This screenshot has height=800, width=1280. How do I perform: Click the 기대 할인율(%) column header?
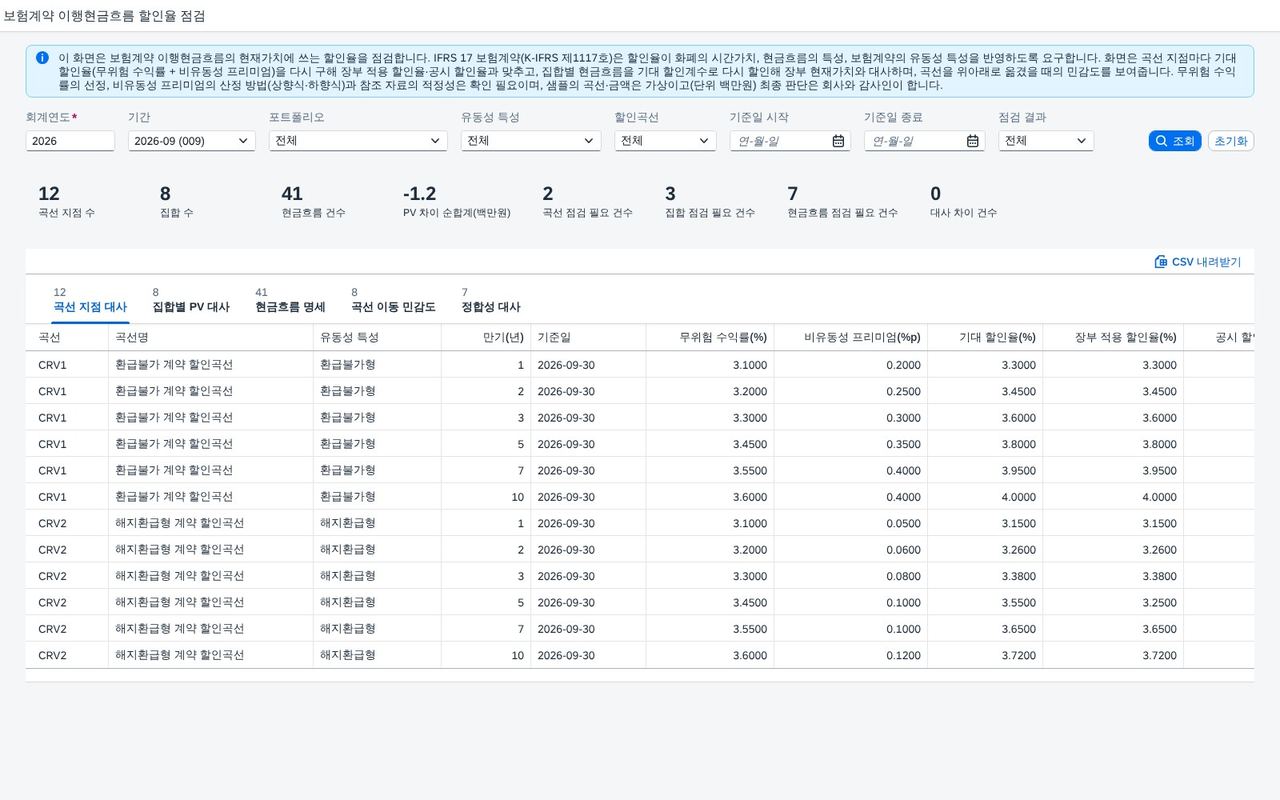(985, 338)
